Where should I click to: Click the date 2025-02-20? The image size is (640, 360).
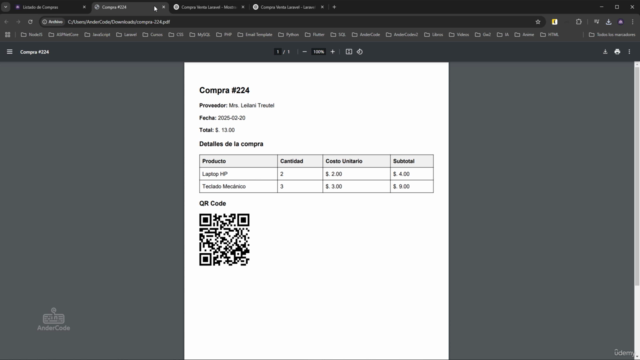click(x=231, y=118)
